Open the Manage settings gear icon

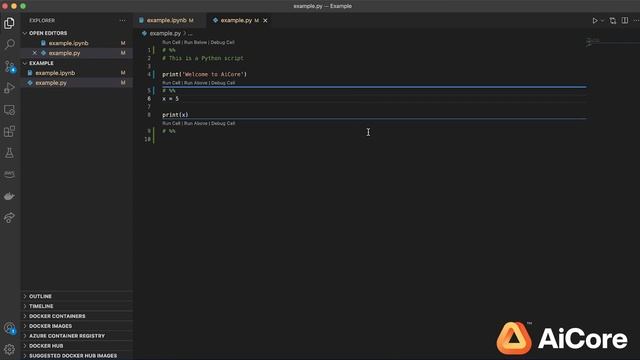coord(9,349)
